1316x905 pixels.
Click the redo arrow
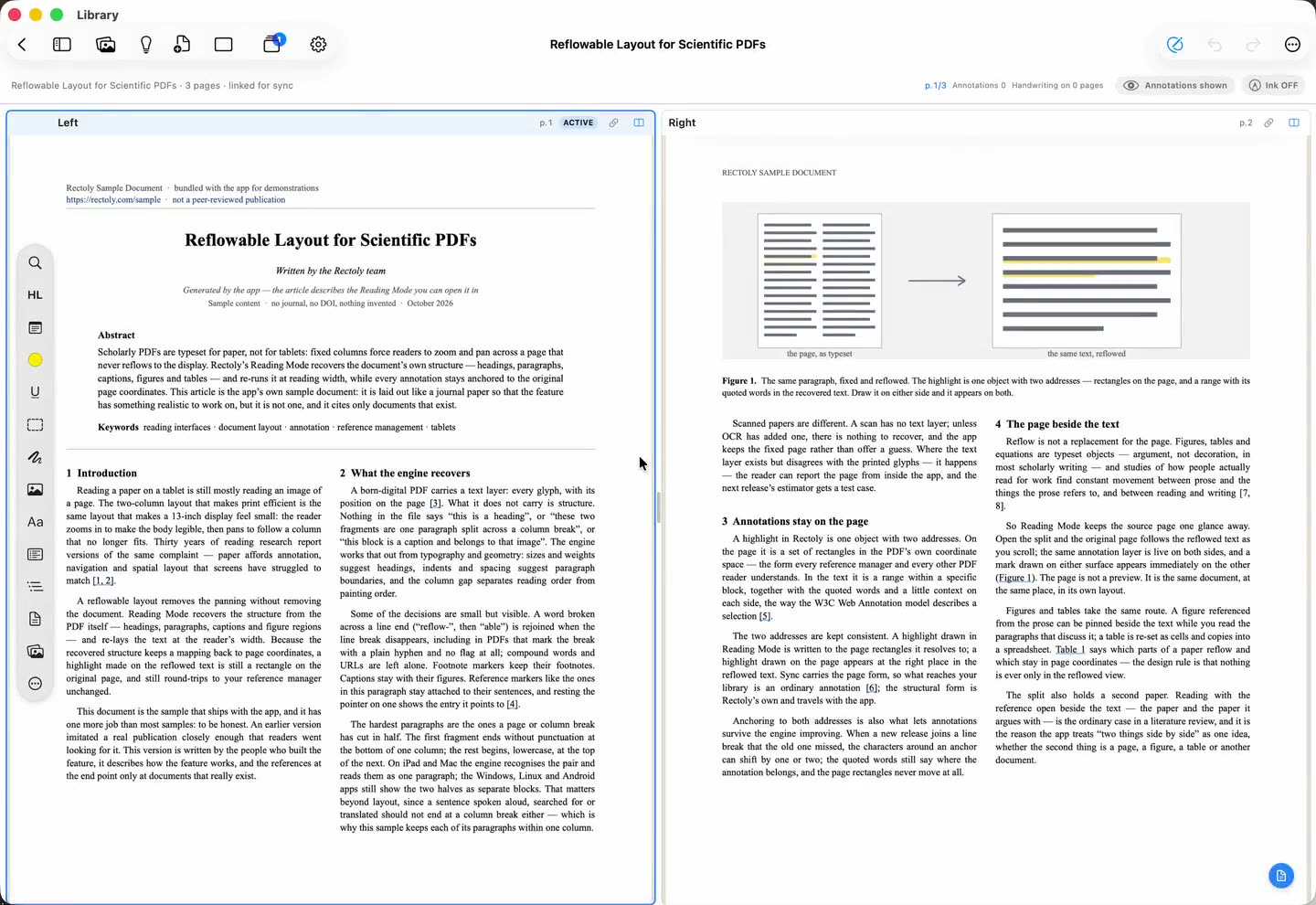click(1253, 44)
